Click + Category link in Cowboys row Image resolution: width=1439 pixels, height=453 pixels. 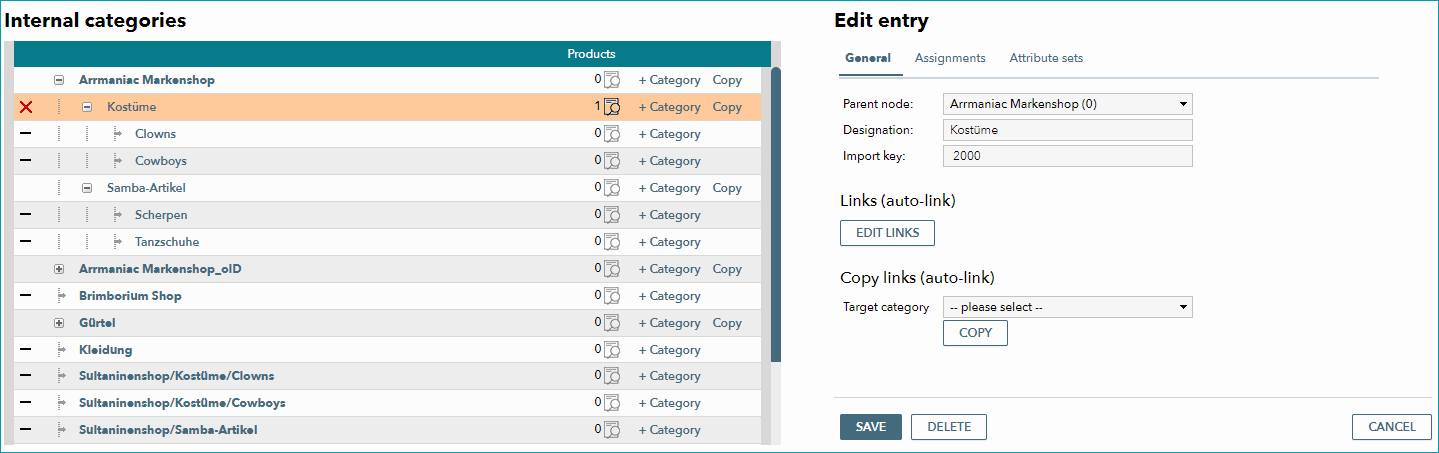(x=669, y=161)
